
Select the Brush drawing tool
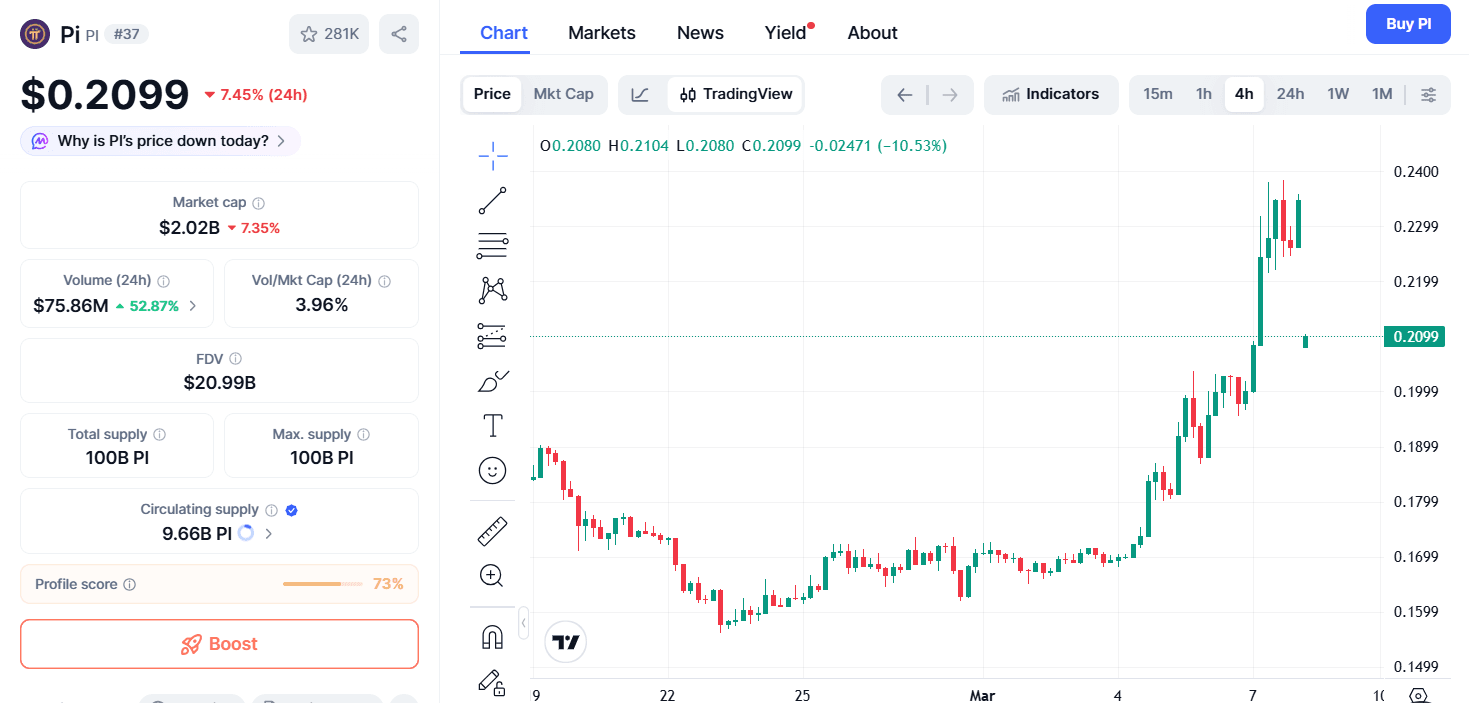(x=492, y=380)
